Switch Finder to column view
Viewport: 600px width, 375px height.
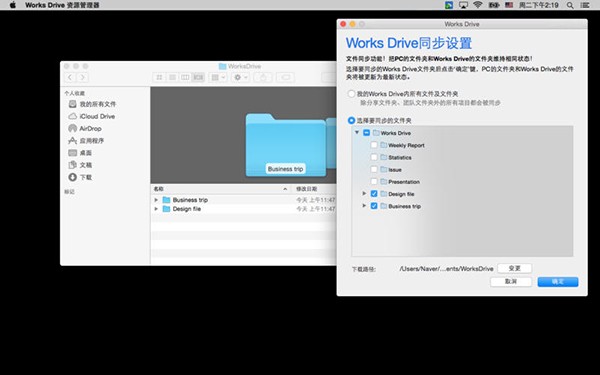[x=185, y=77]
